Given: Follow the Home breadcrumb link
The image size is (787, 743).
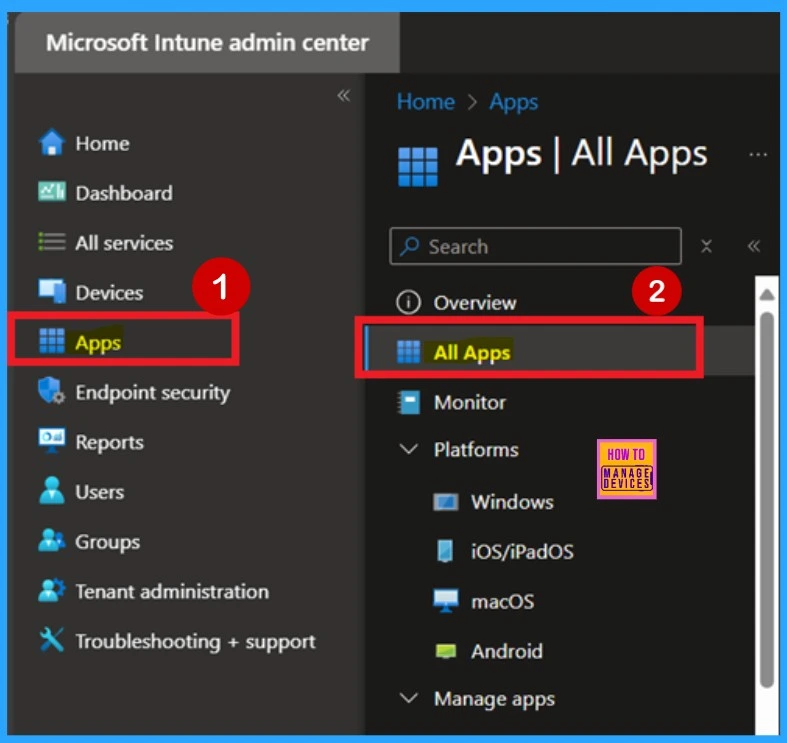Looking at the screenshot, I should (x=426, y=101).
